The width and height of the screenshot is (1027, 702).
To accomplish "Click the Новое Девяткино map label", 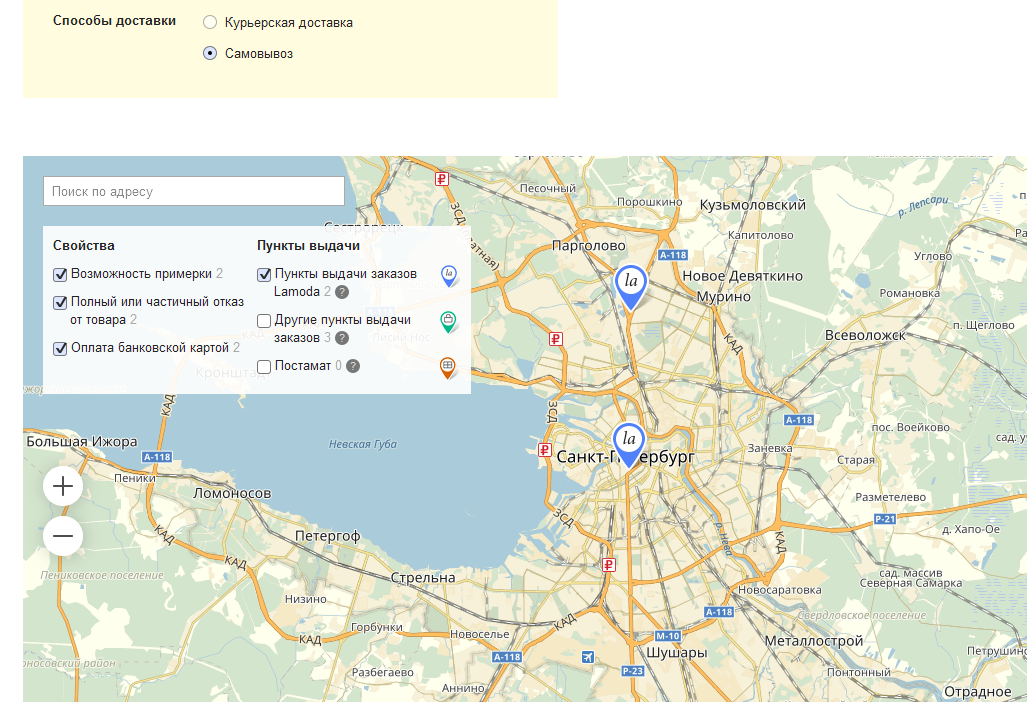I will (743, 276).
